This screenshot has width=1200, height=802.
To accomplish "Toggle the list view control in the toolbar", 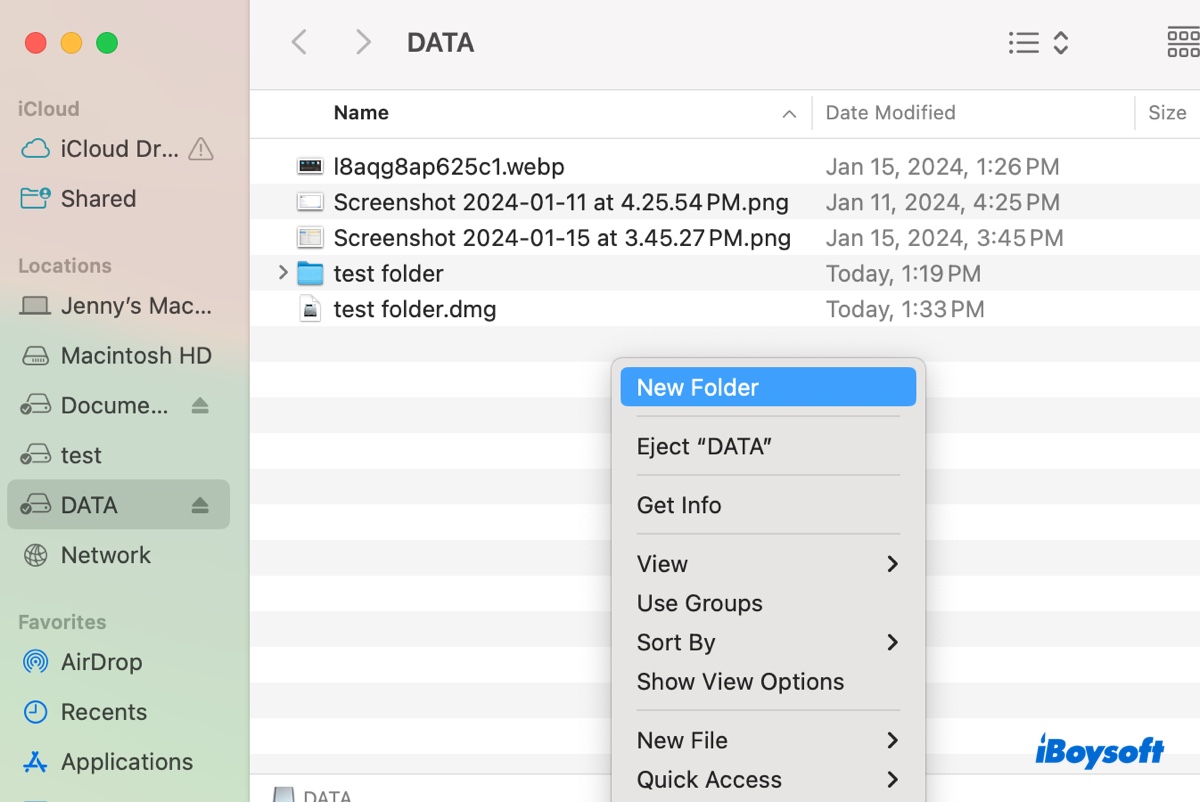I will pyautogui.click(x=1023, y=43).
